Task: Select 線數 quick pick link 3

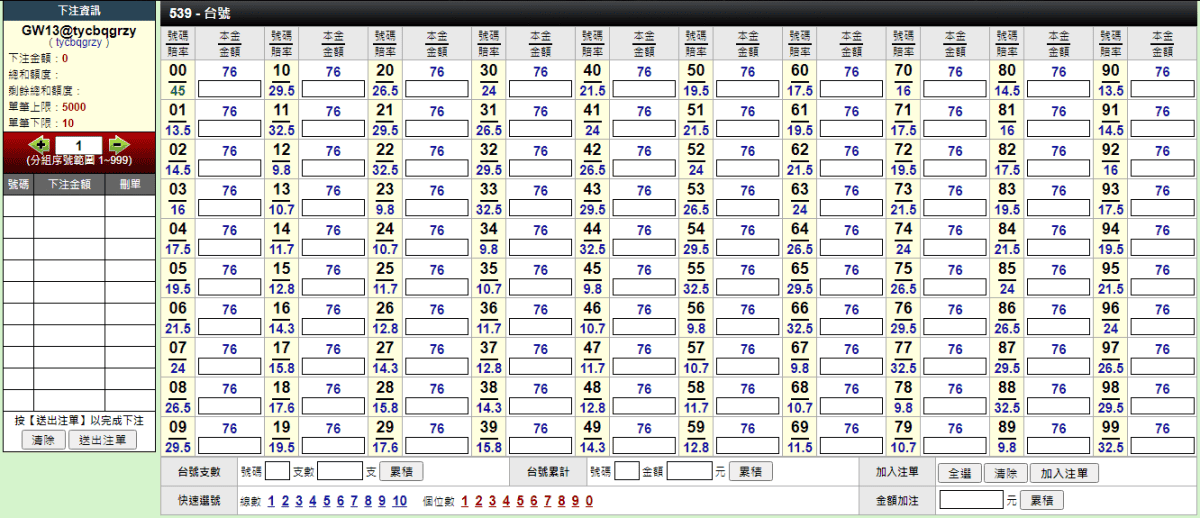Action: coord(299,501)
